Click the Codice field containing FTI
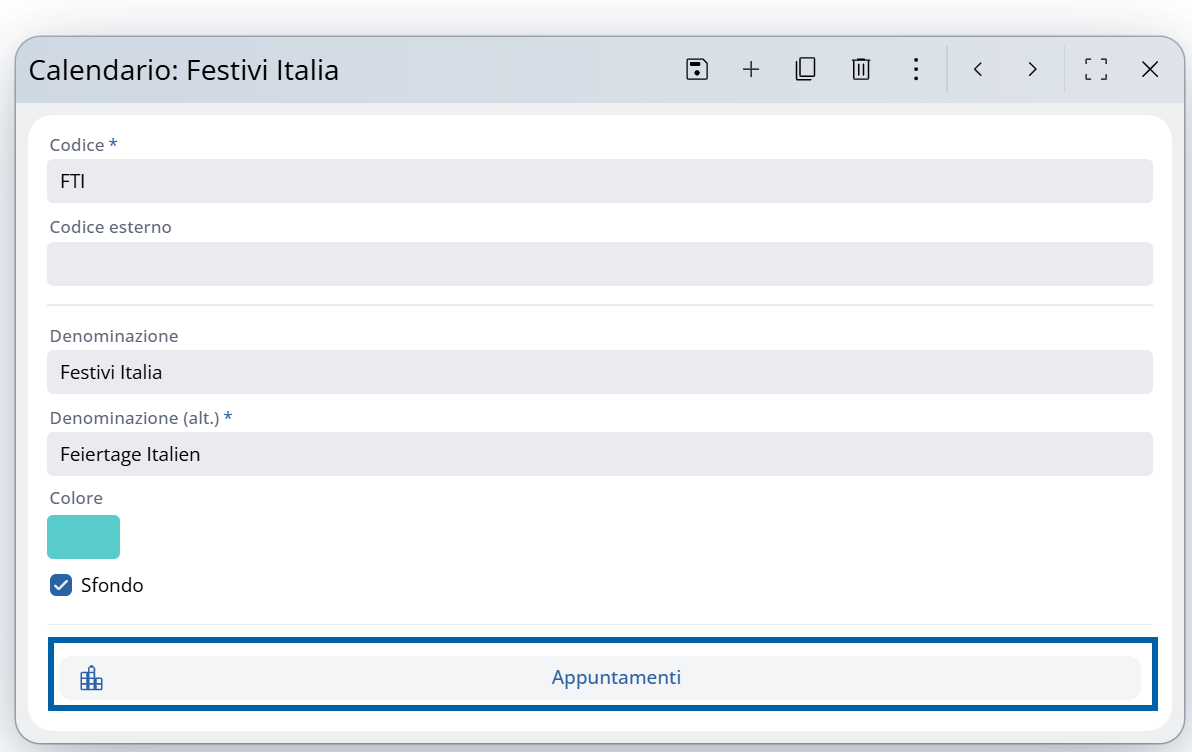1192x752 pixels. pyautogui.click(x=600, y=181)
